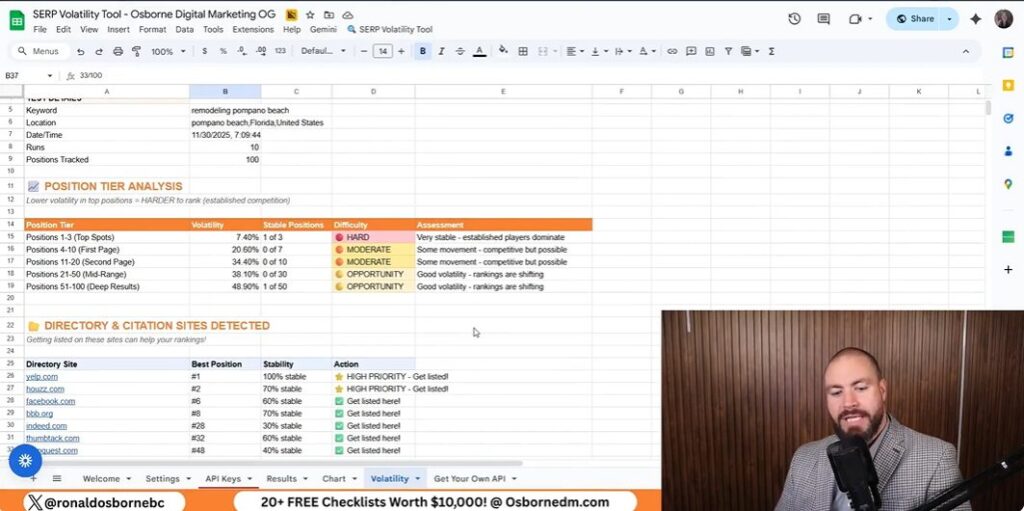Increase font size plus button
This screenshot has height=511, width=1024.
coord(401,51)
